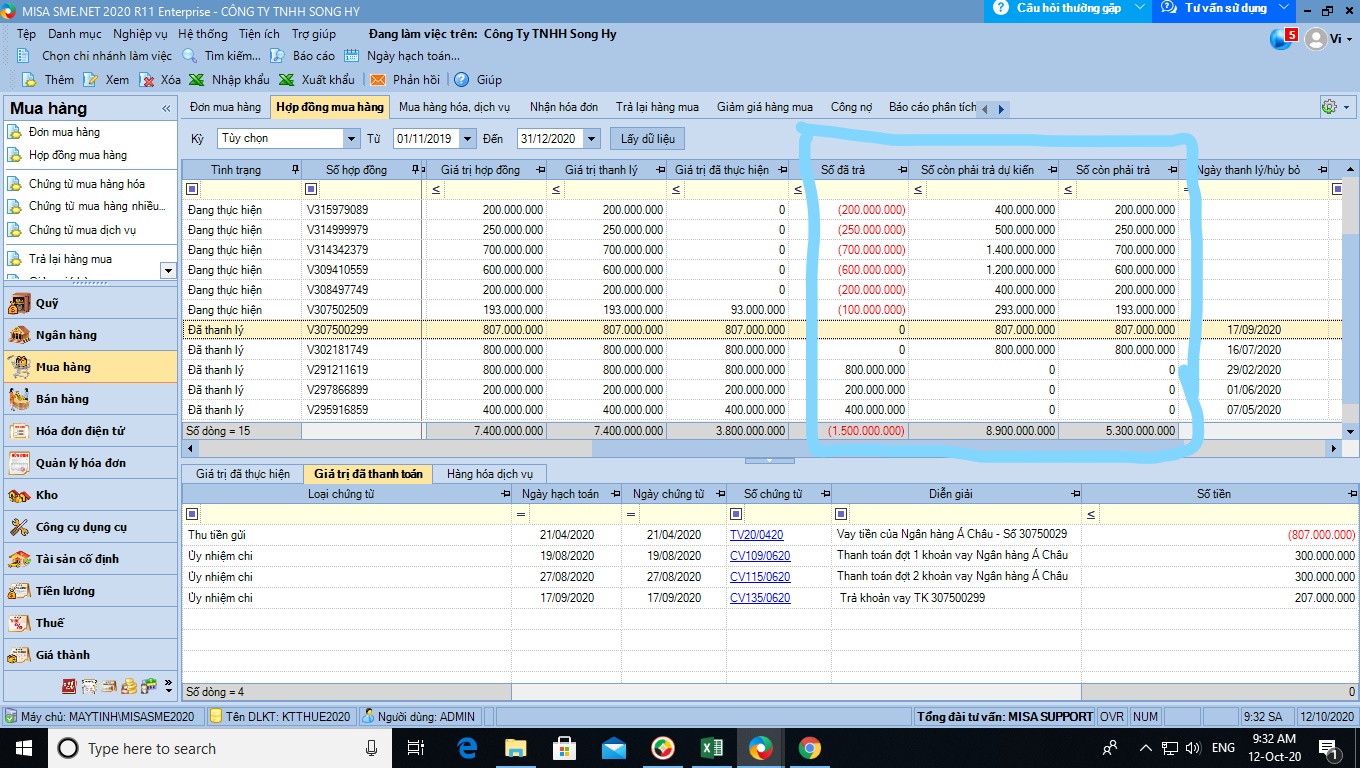
Task: Switch to Đơn mua hàng tab
Action: (225, 107)
